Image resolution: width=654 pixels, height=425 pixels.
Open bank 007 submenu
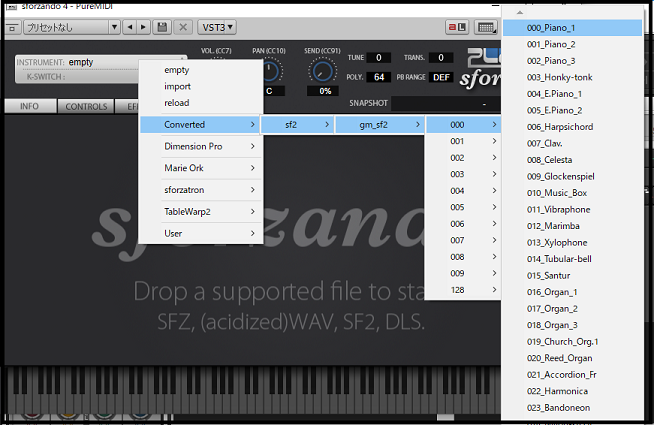pyautogui.click(x=463, y=240)
